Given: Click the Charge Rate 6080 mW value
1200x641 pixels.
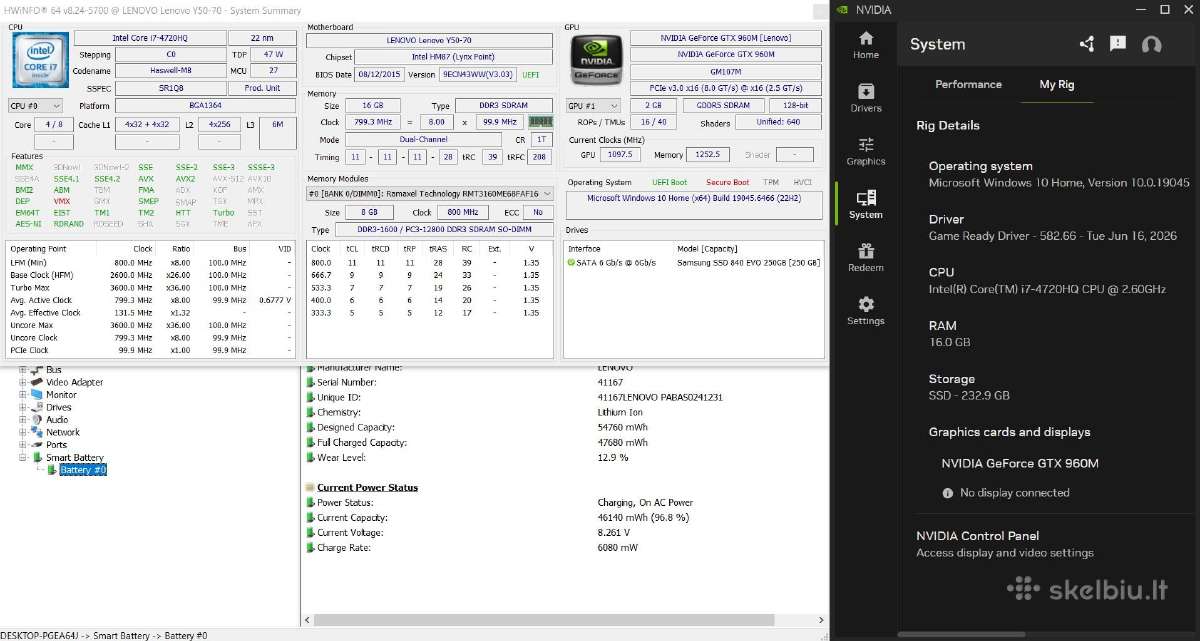Looking at the screenshot, I should [617, 547].
